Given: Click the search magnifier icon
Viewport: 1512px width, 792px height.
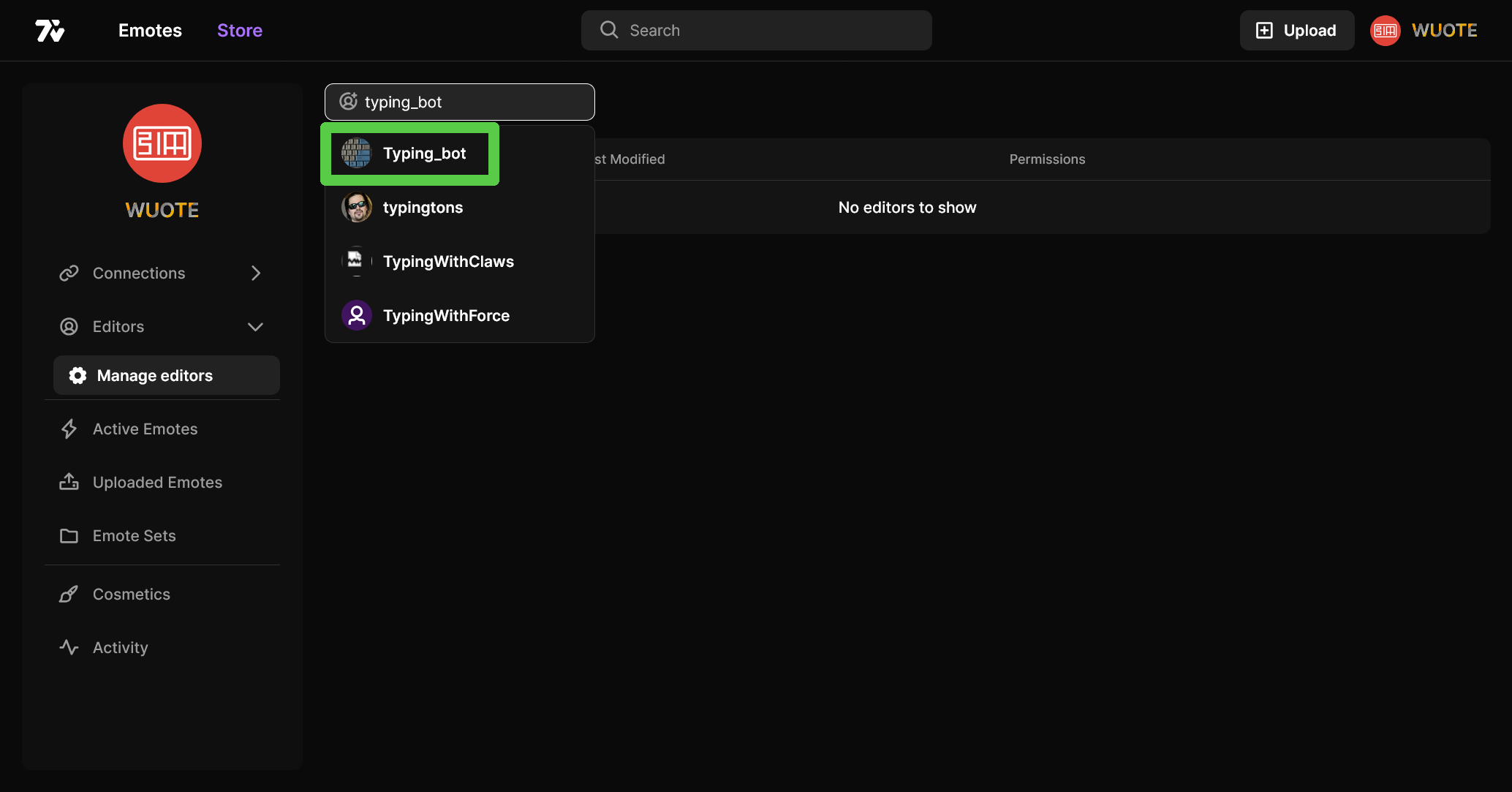Looking at the screenshot, I should tap(609, 30).
